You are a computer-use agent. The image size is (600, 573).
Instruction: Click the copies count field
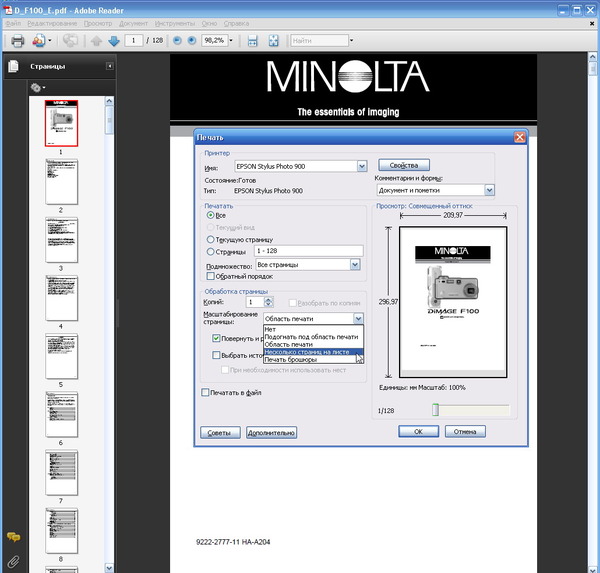255,302
